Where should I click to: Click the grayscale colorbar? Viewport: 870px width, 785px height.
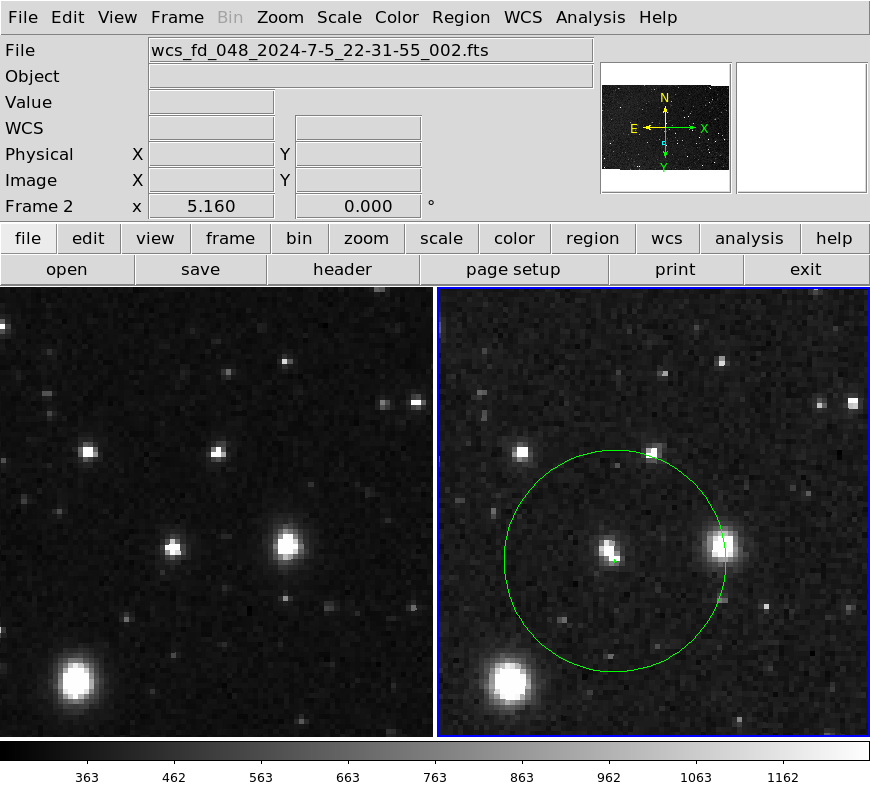[x=434, y=751]
